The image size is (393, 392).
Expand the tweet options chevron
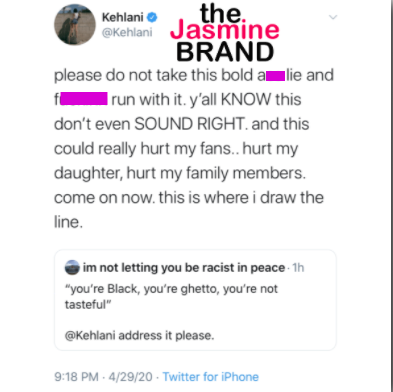[x=333, y=17]
